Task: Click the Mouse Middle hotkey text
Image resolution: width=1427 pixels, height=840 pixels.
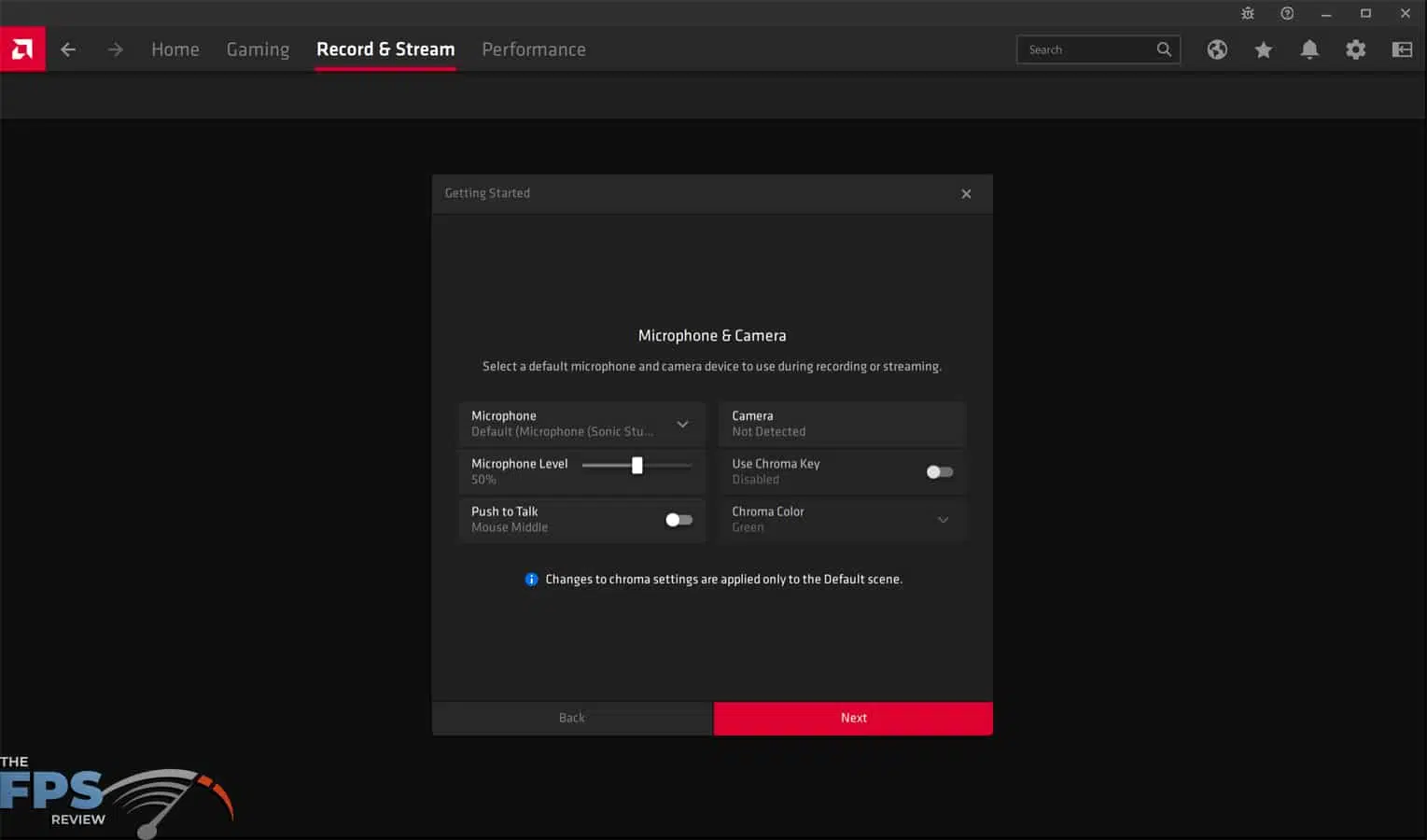Action: coord(510,527)
